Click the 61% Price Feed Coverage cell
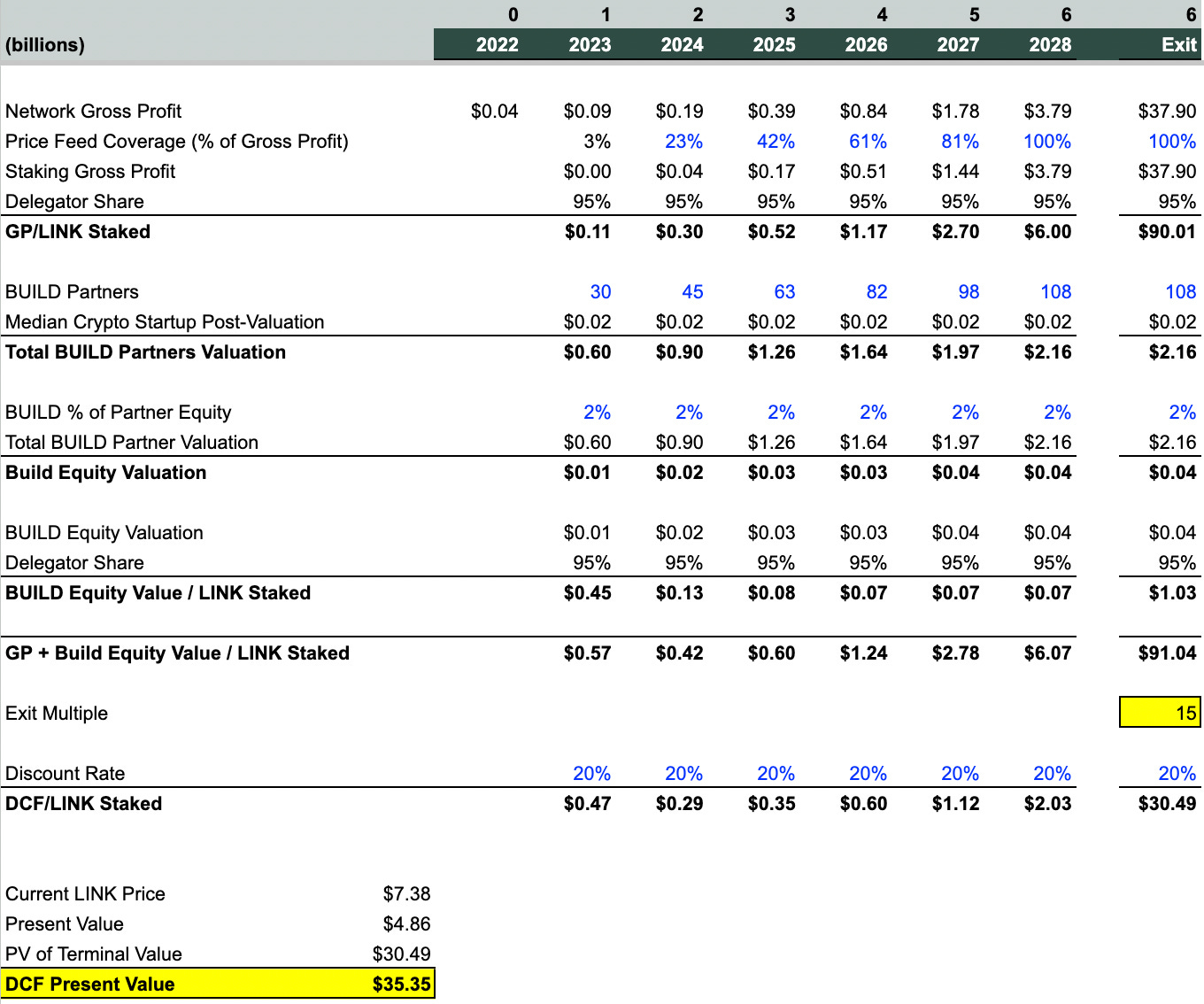 tap(868, 141)
